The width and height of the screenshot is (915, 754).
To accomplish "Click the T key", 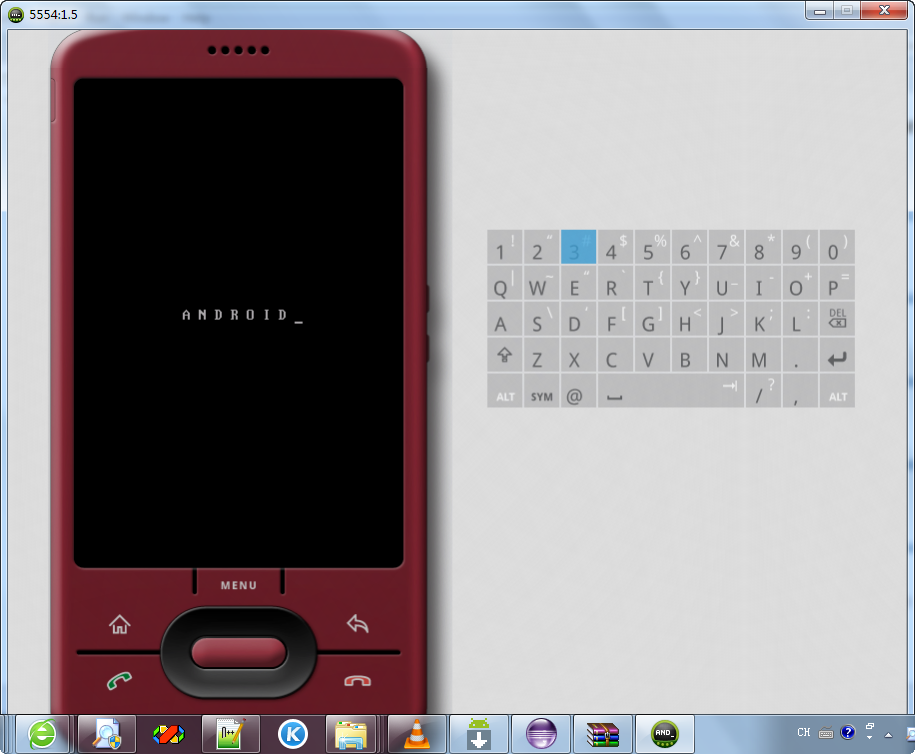I will click(652, 283).
